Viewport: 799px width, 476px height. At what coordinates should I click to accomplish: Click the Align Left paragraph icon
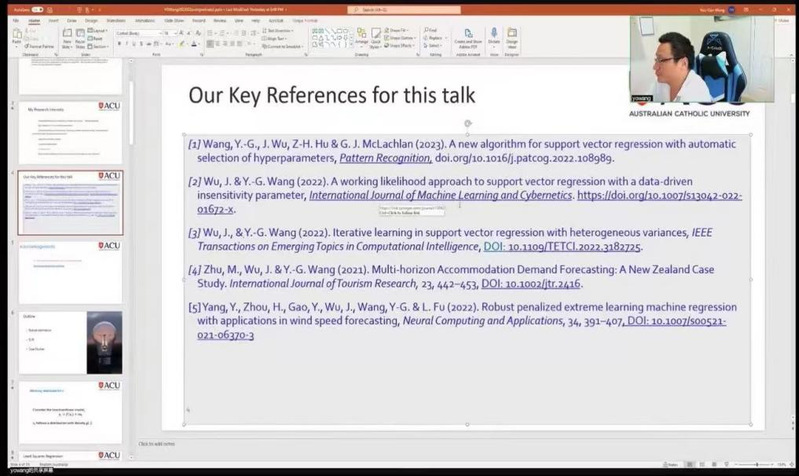[x=210, y=44]
